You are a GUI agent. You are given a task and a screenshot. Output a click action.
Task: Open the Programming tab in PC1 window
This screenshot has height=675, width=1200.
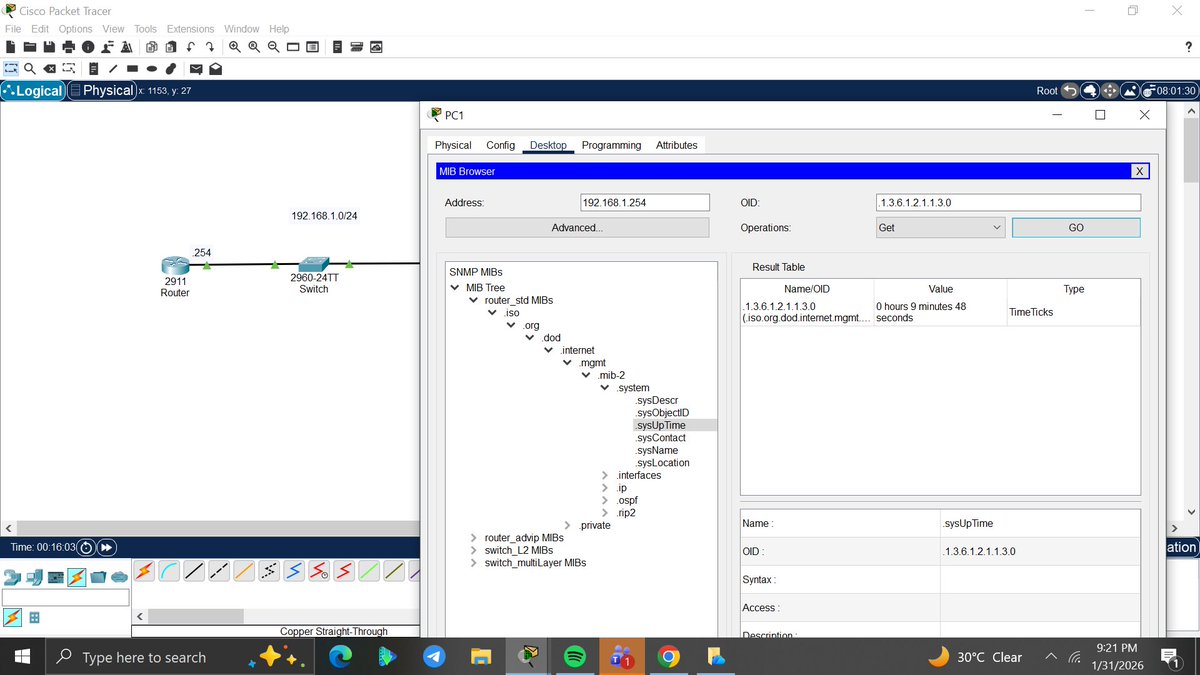611,145
